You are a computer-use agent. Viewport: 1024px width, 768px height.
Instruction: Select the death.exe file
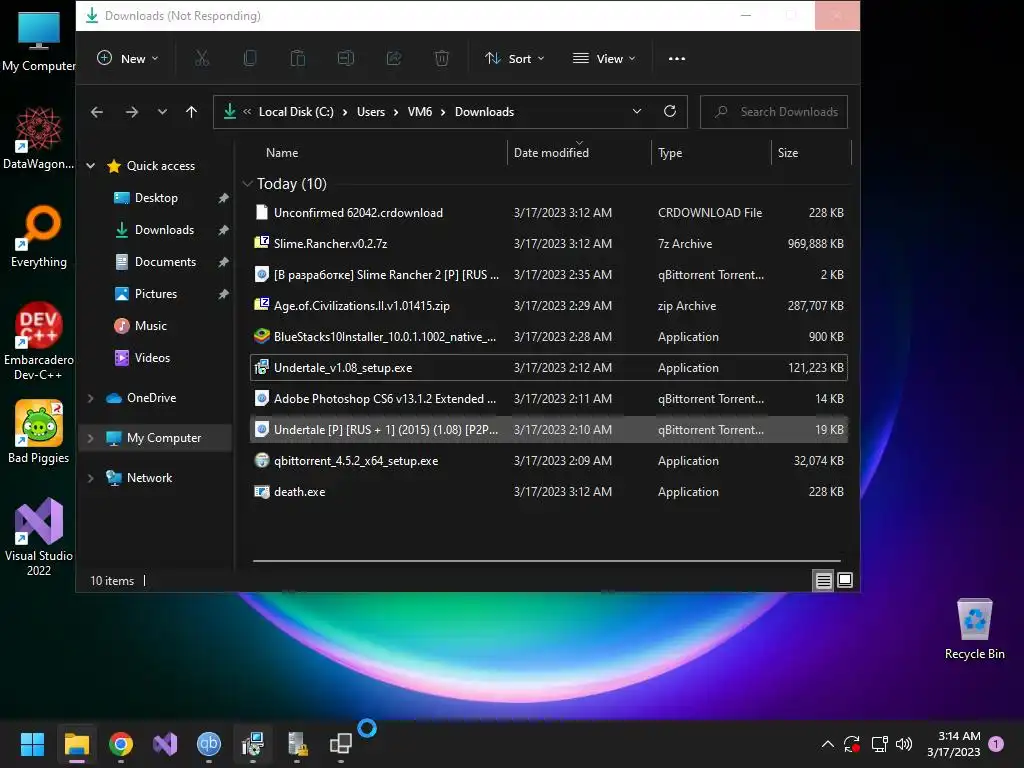[549, 492]
